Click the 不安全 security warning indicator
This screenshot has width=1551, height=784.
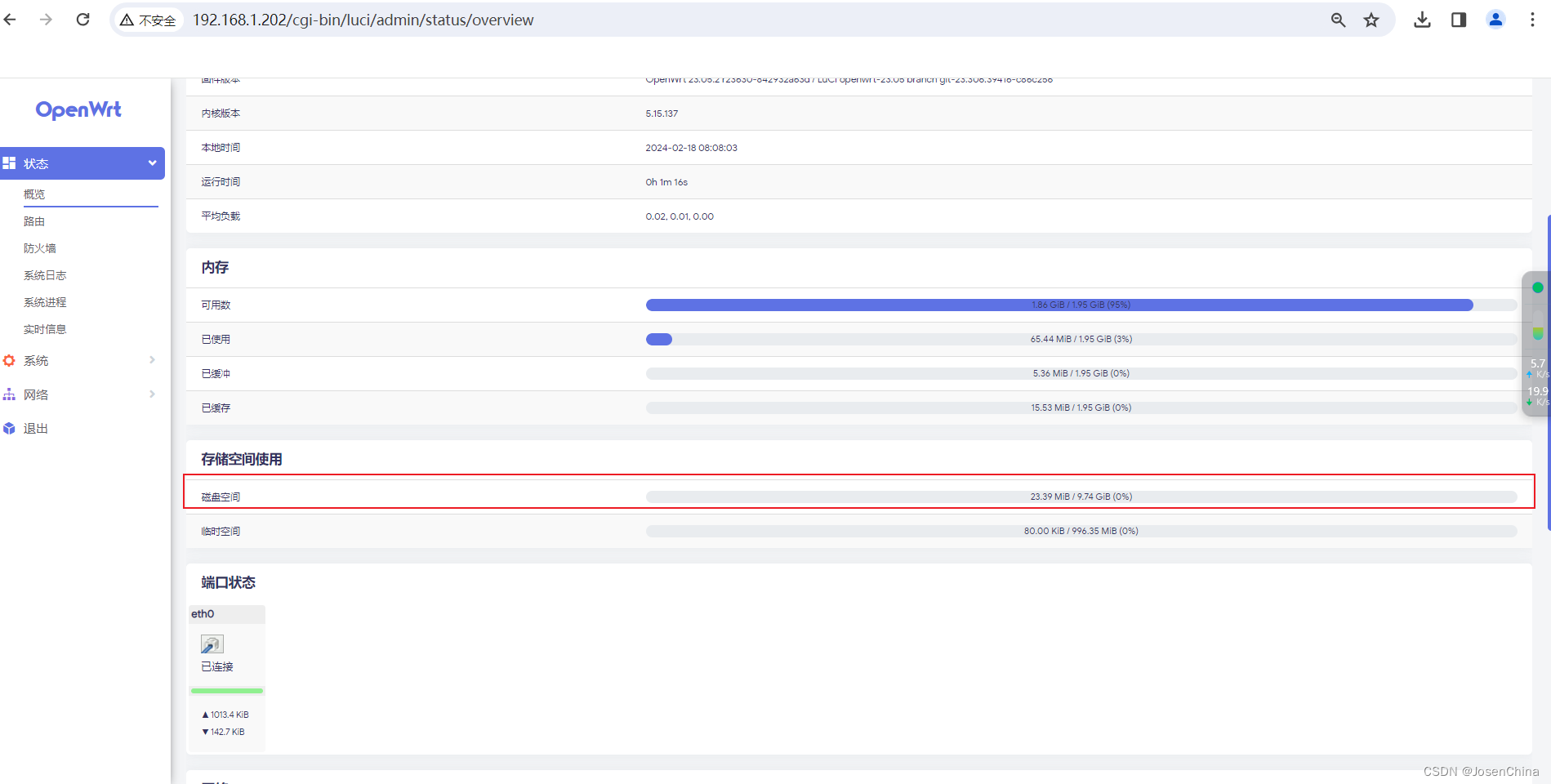click(149, 20)
